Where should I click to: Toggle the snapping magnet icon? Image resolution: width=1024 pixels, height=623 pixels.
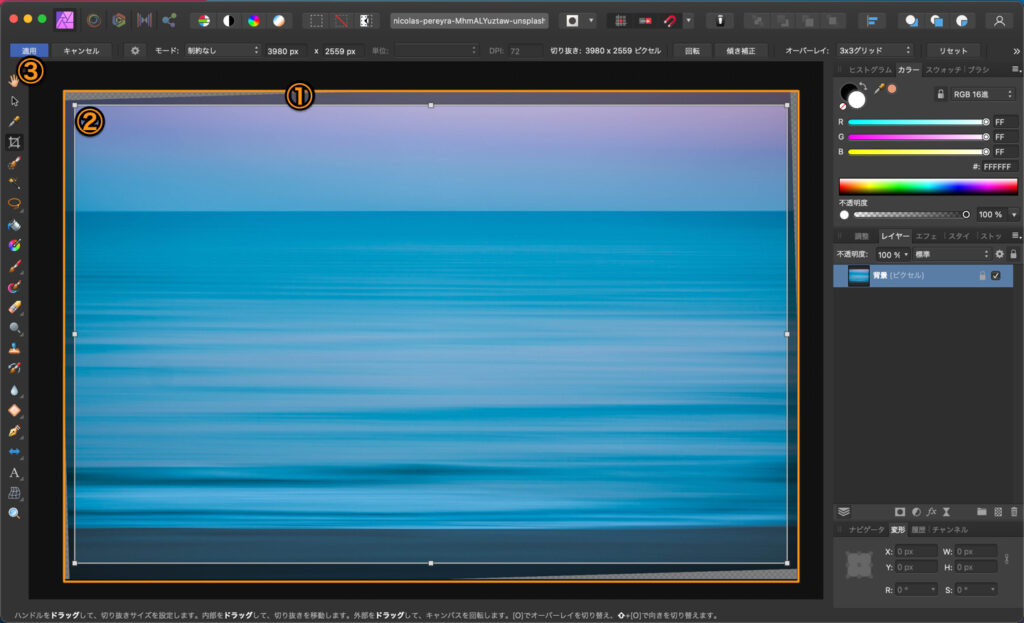coord(670,20)
